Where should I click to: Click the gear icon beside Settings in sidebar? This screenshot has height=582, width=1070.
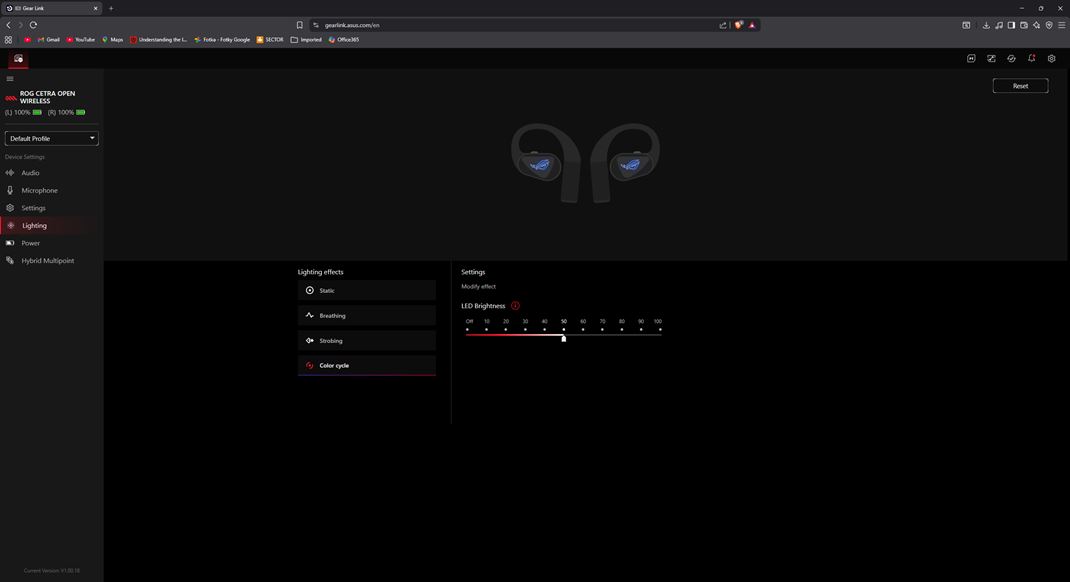10,208
